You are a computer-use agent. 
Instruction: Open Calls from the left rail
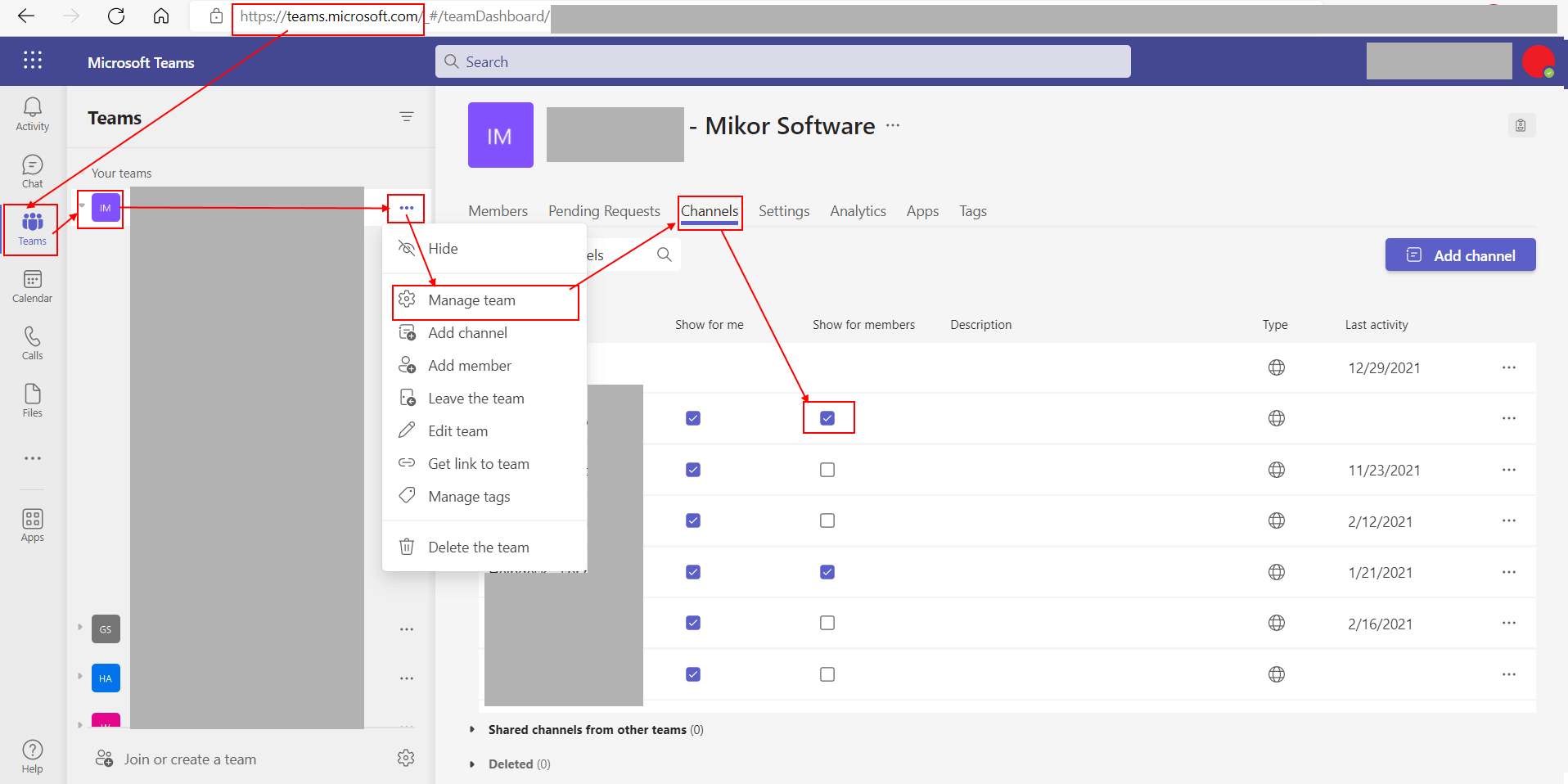coord(33,343)
